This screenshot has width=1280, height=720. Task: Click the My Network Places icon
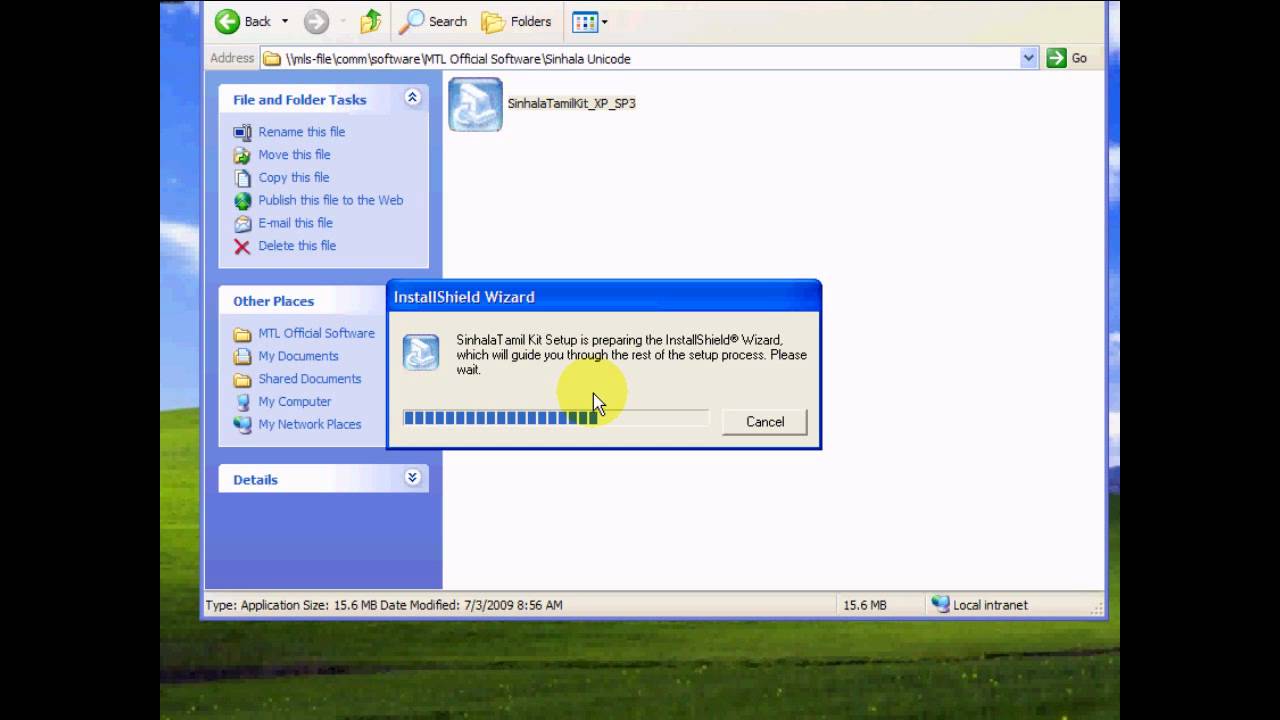click(242, 425)
